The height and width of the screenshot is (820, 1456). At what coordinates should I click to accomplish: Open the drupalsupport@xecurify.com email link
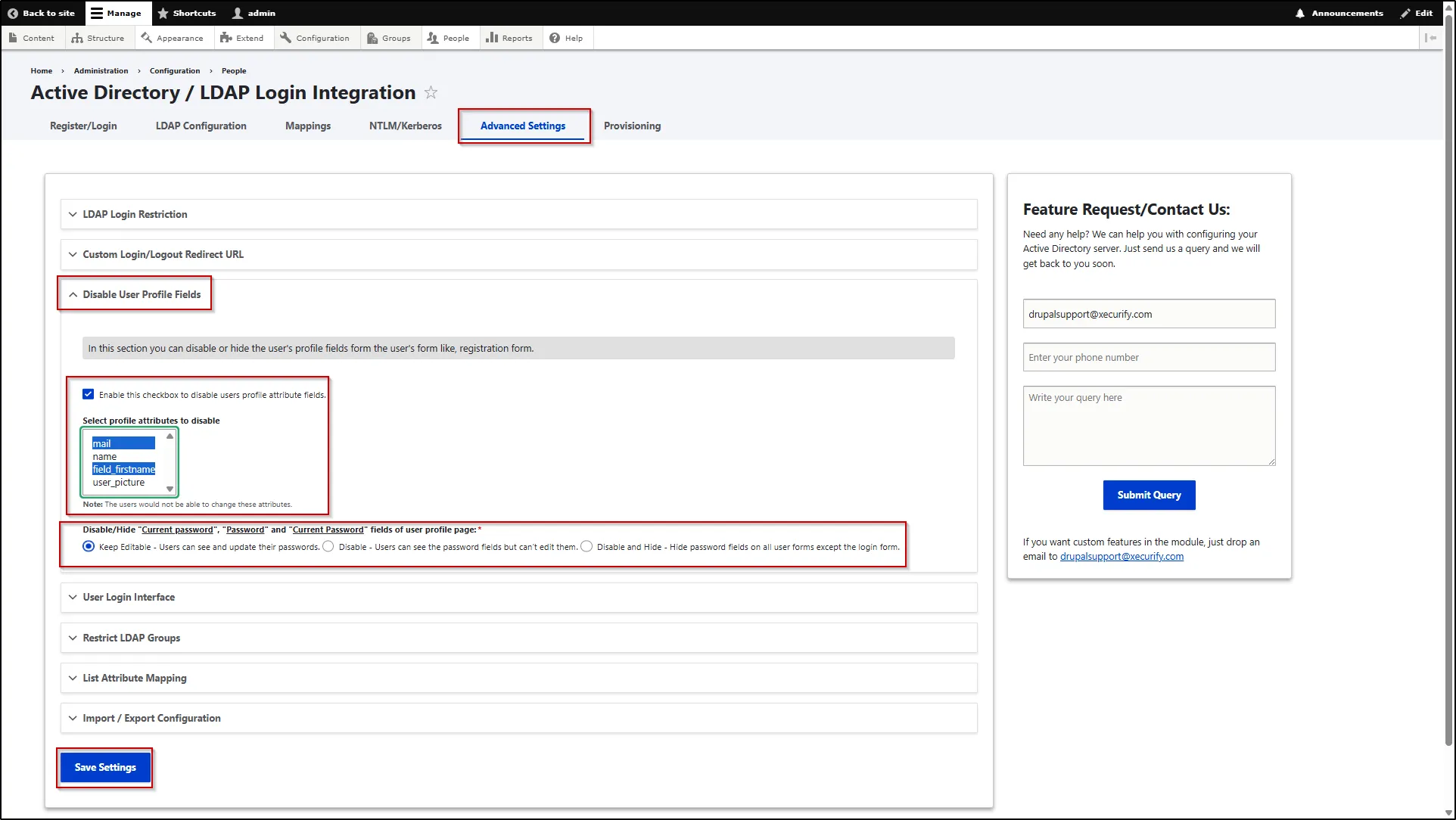tap(1122, 556)
